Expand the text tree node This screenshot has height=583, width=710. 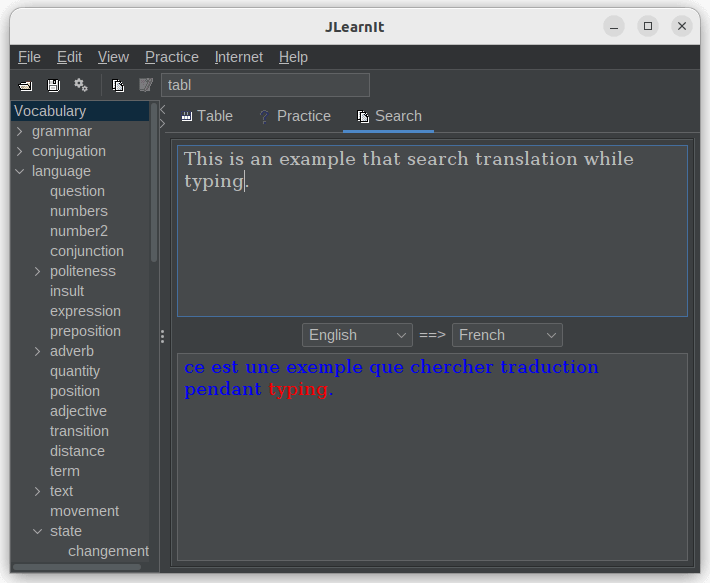click(38, 492)
